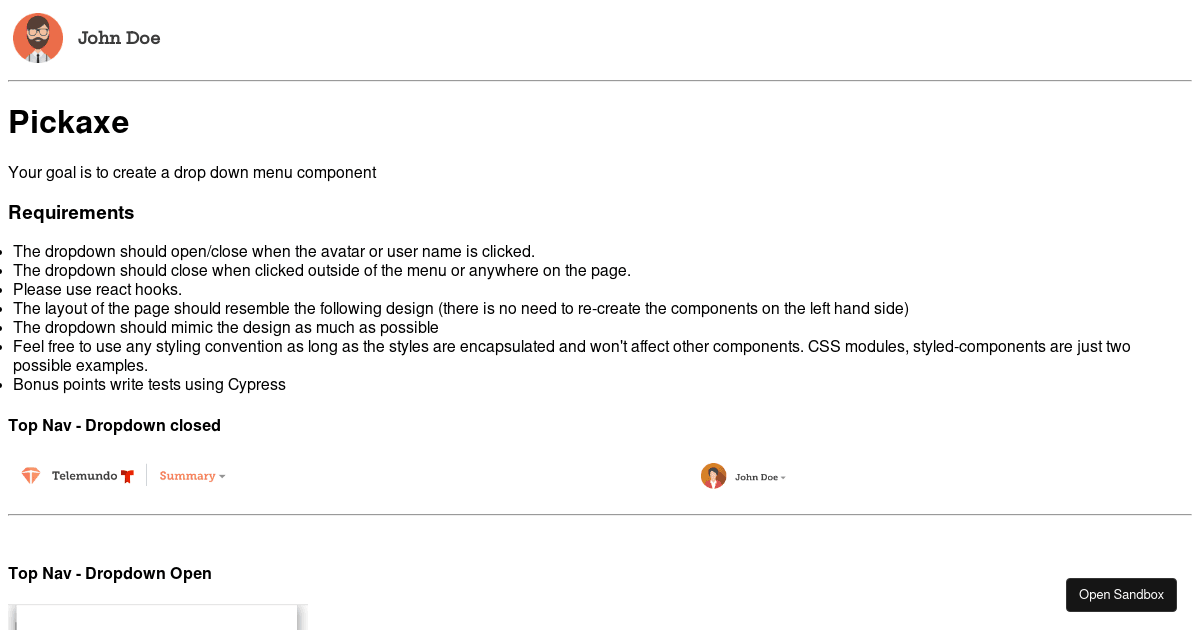Click the small round avatar in the mockup nav
This screenshot has width=1200, height=630.
click(713, 476)
